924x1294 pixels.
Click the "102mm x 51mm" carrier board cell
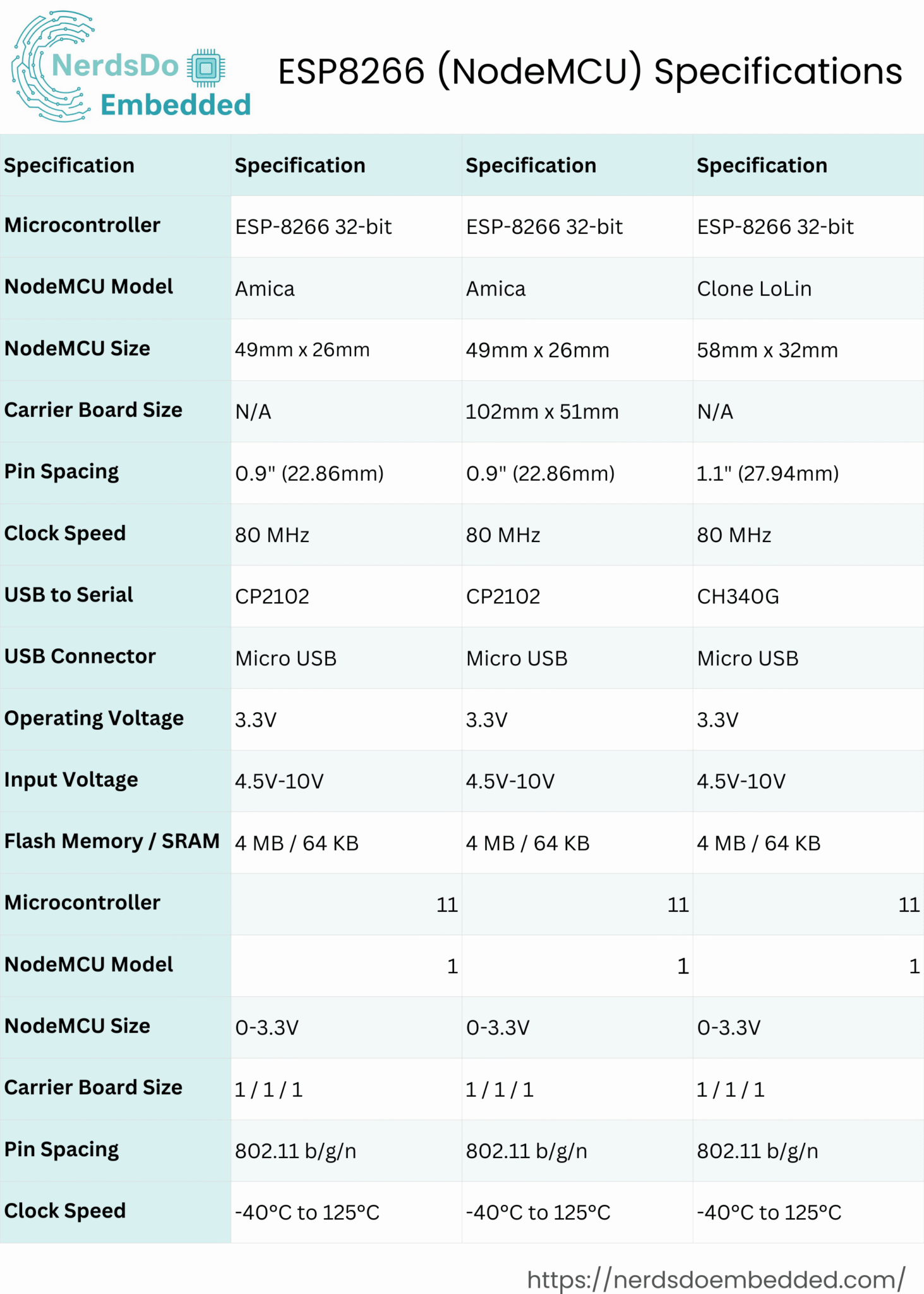coord(542,412)
